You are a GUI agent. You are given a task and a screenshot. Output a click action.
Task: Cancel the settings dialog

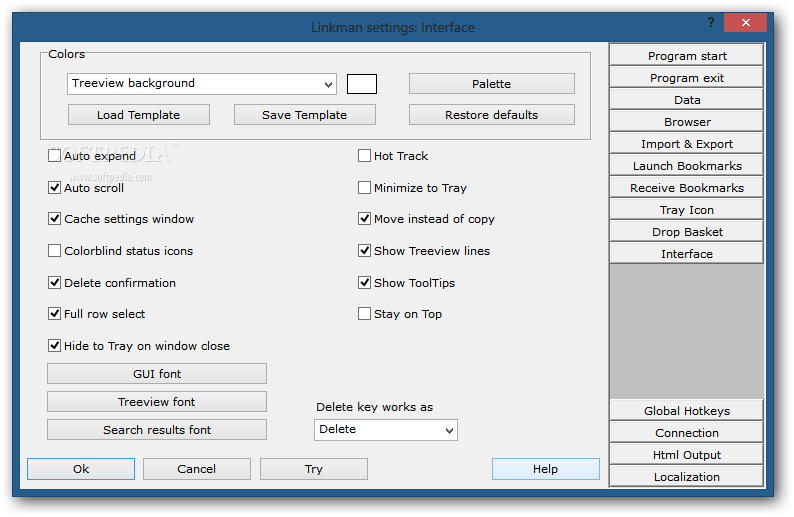(196, 469)
